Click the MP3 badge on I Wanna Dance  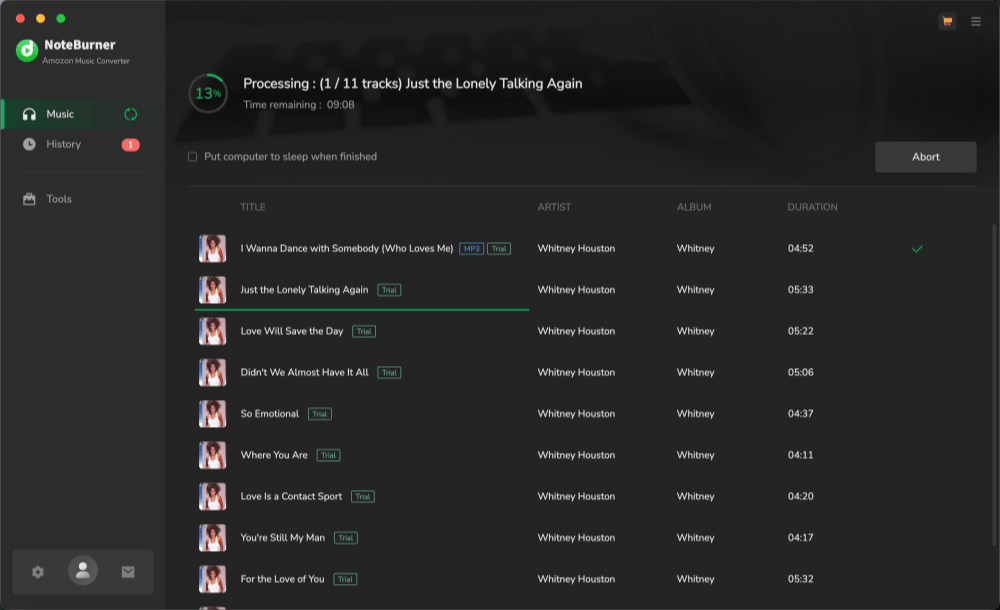click(x=471, y=249)
